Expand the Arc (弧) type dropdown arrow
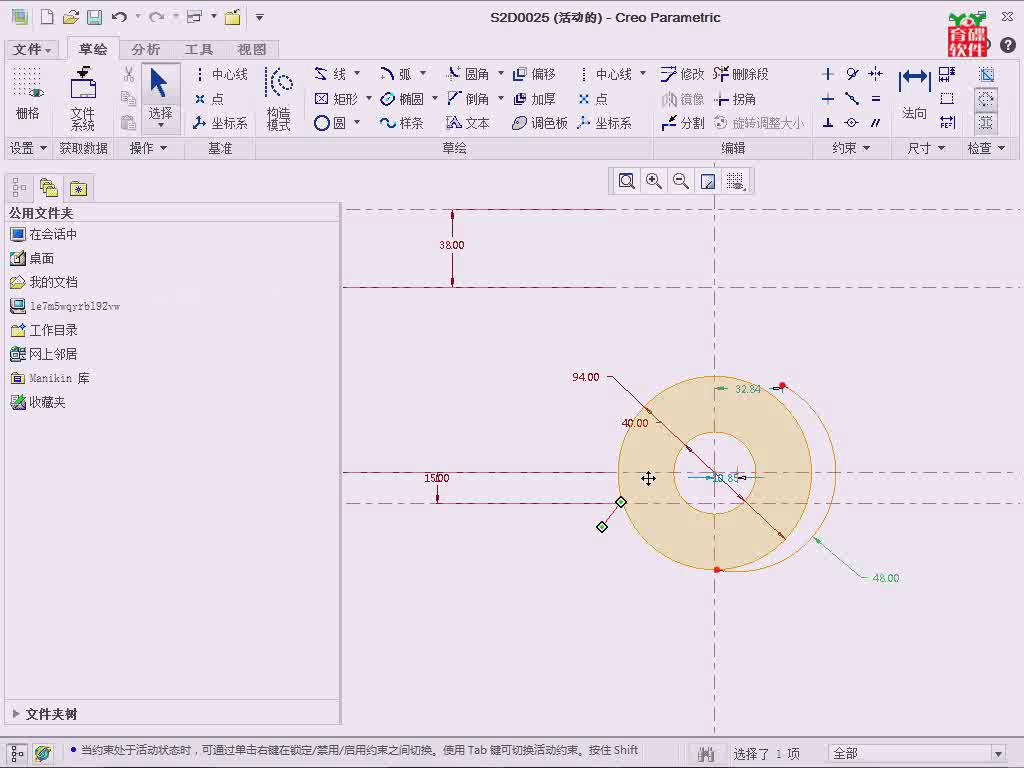This screenshot has width=1024, height=768. tap(423, 73)
